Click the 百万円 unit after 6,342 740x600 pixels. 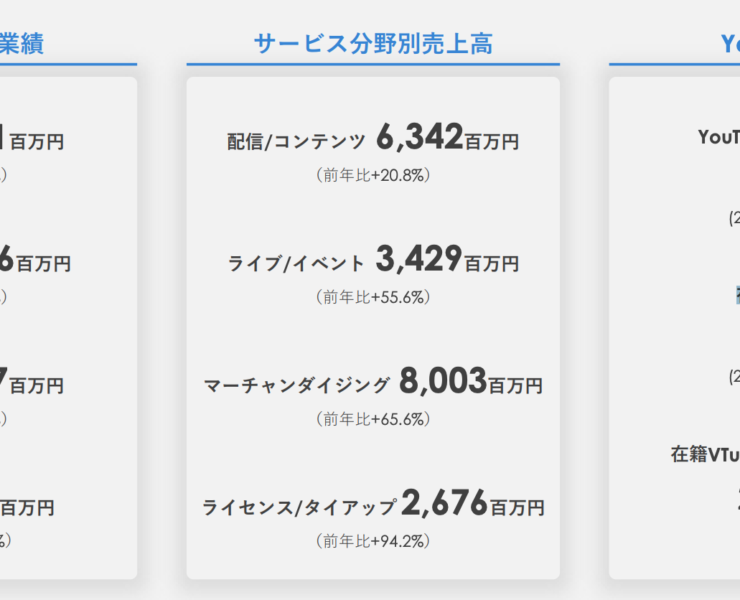click(492, 142)
